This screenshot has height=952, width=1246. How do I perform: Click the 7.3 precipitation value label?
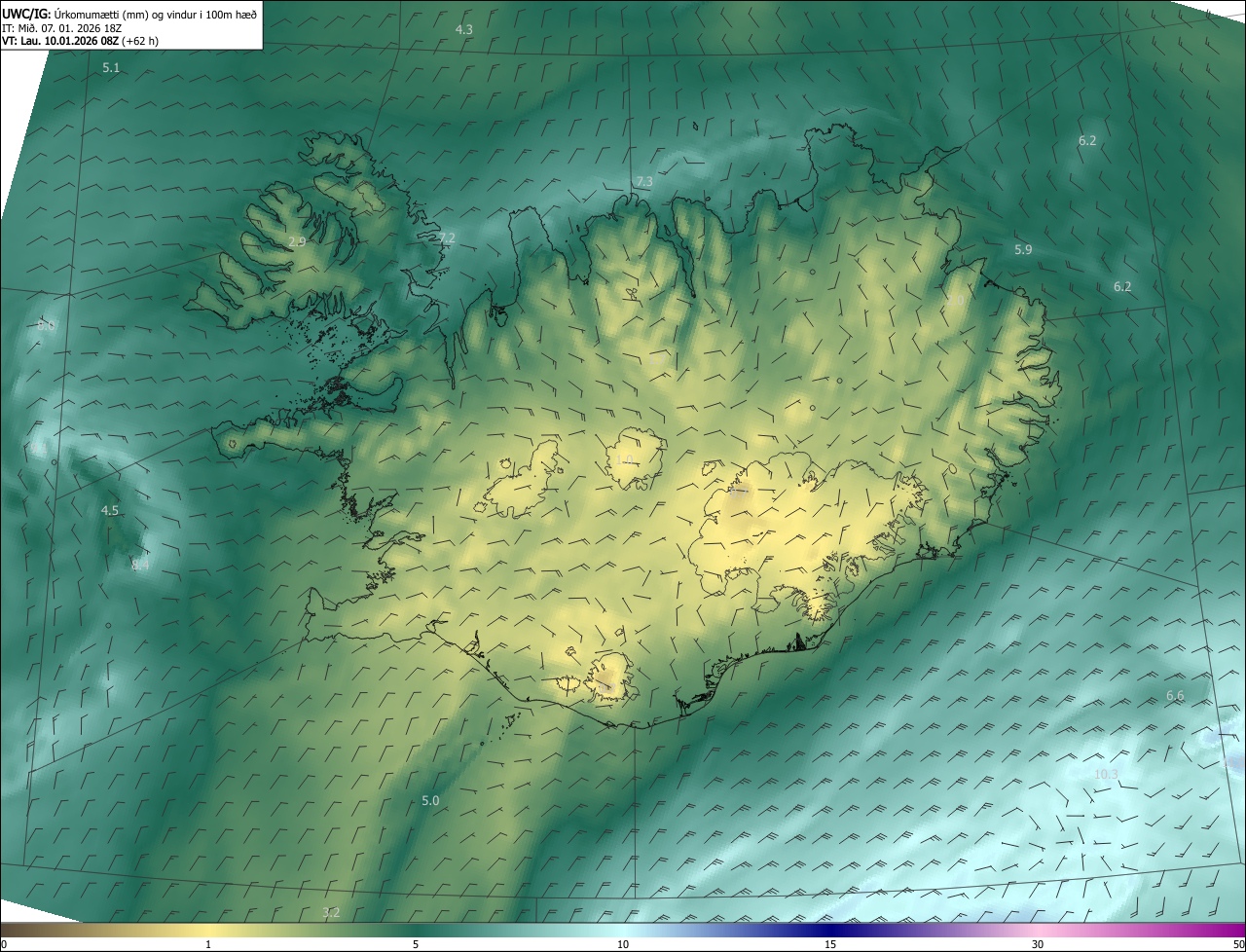(643, 182)
